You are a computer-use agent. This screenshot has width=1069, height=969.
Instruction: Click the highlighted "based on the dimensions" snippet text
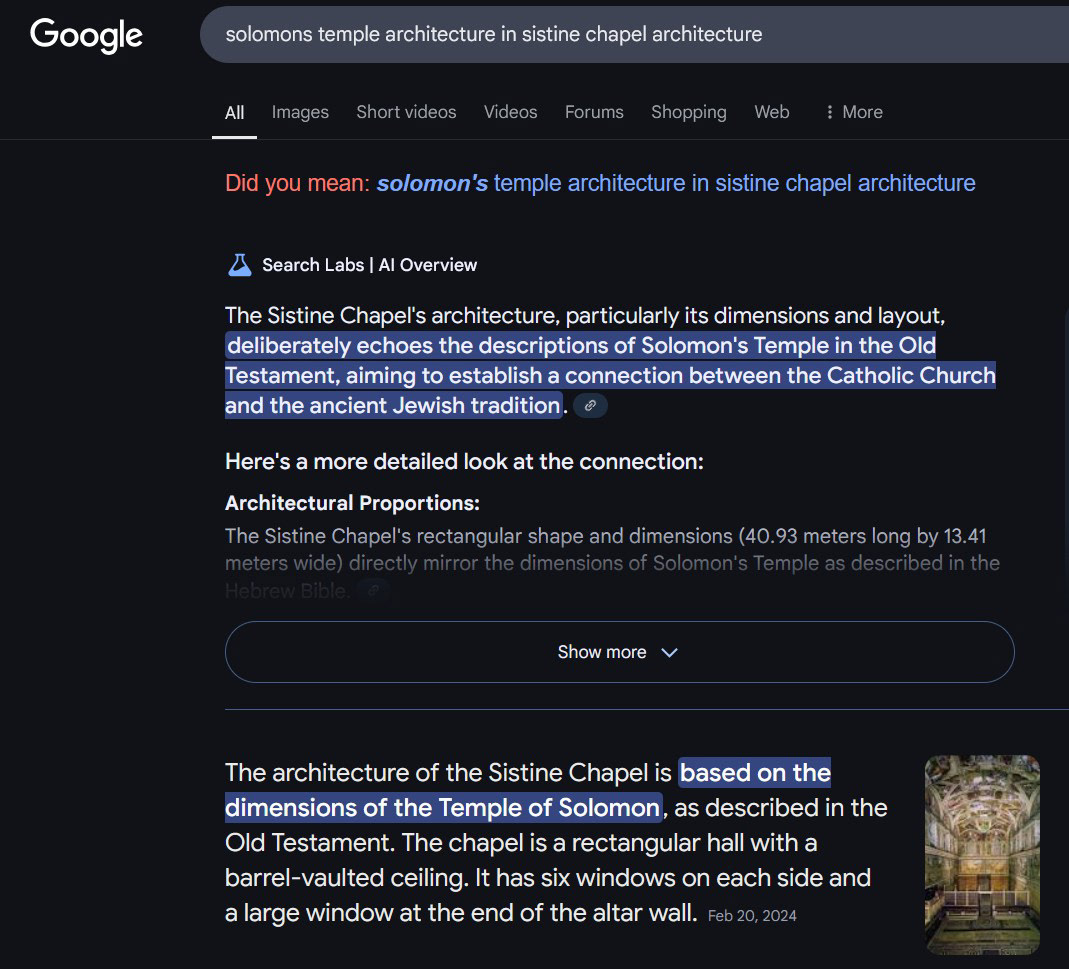click(x=528, y=790)
